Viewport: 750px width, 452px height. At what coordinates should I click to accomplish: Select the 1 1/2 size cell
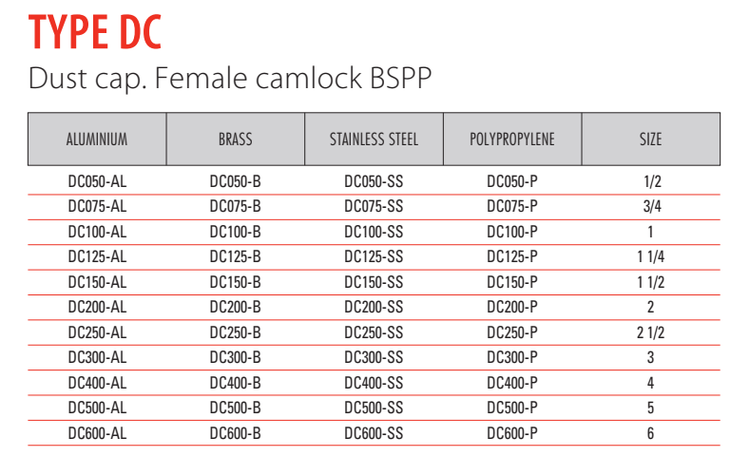coord(650,282)
